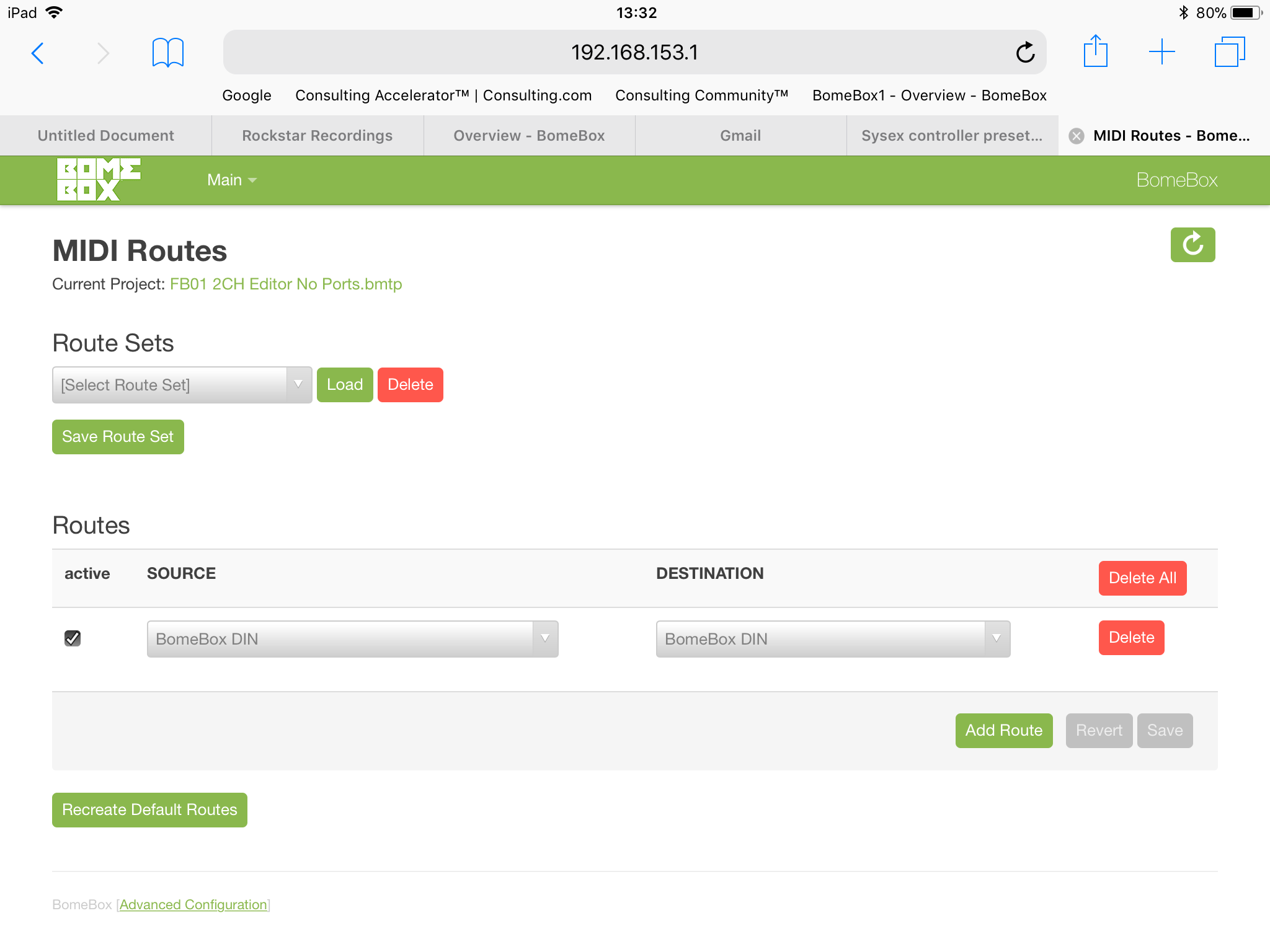Open Consulting Accelerator bookmark
This screenshot has height=952, width=1270.
tap(443, 95)
